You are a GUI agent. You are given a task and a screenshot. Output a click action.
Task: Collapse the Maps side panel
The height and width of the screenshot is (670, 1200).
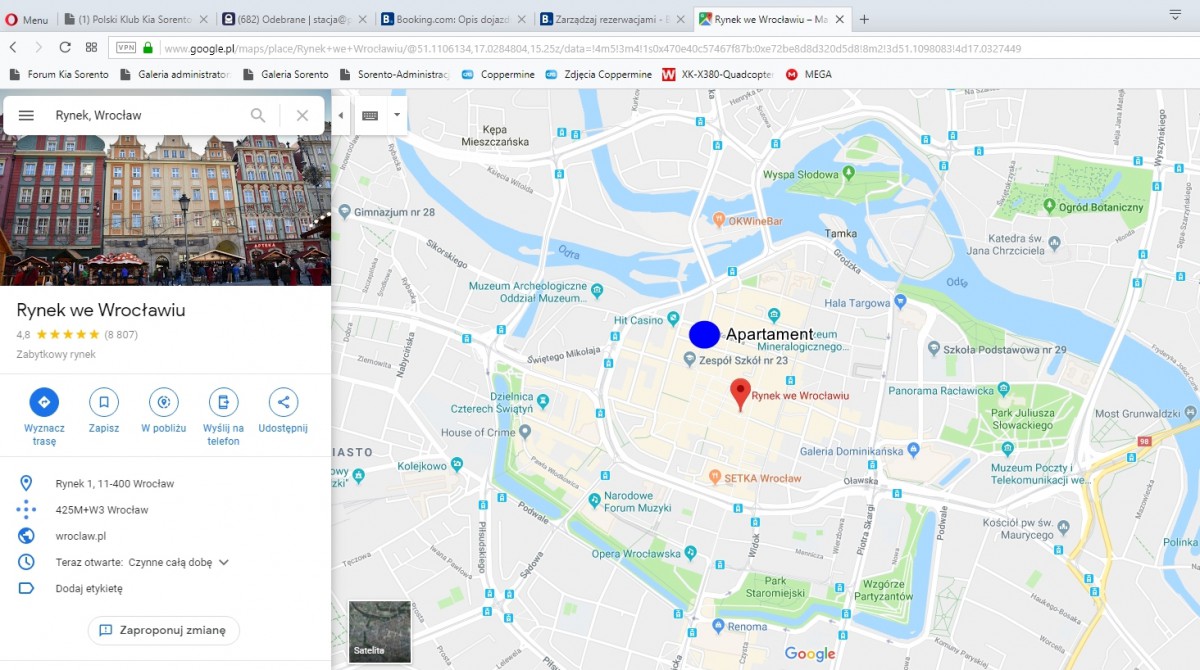[340, 115]
